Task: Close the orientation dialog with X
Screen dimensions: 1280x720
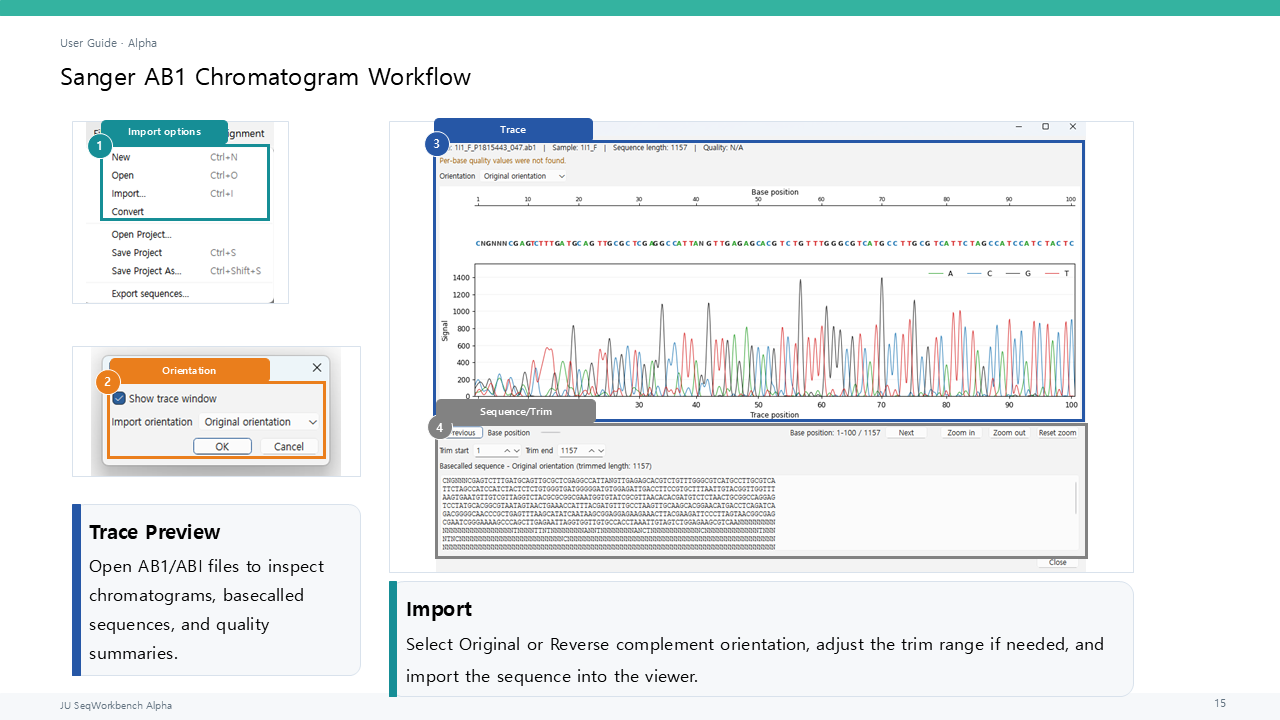Action: coord(317,368)
